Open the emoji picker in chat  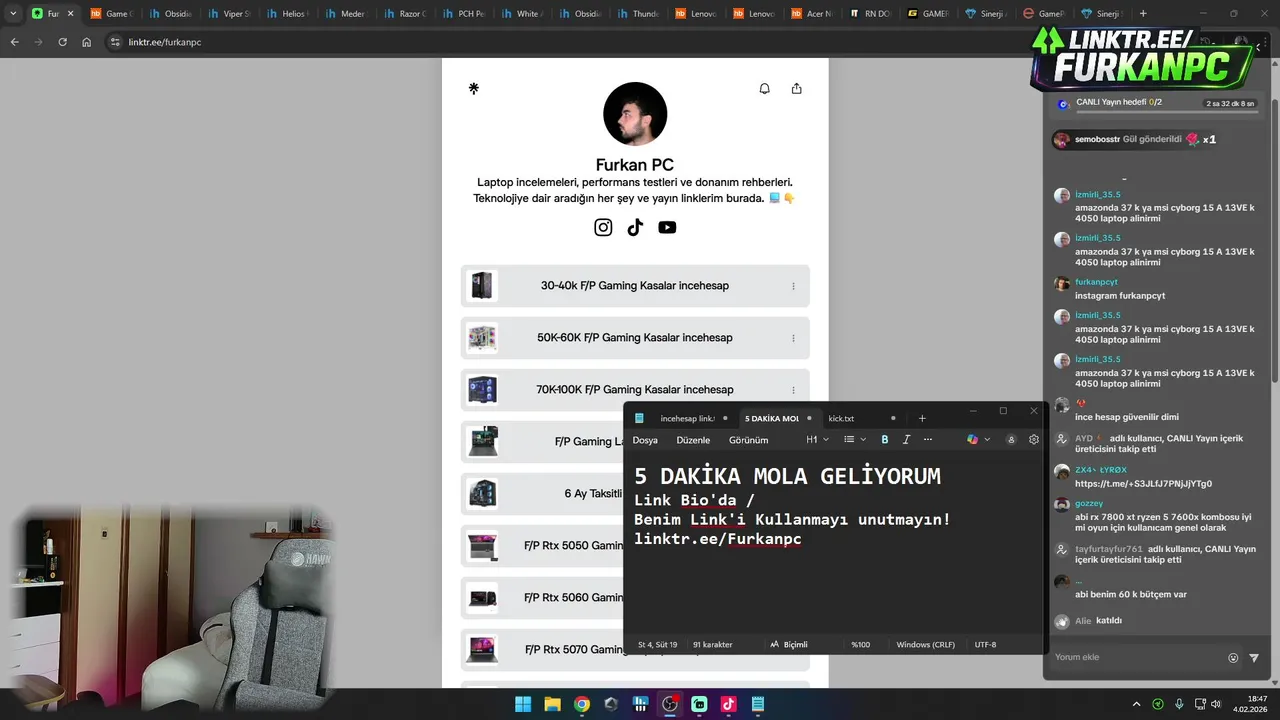(x=1233, y=658)
